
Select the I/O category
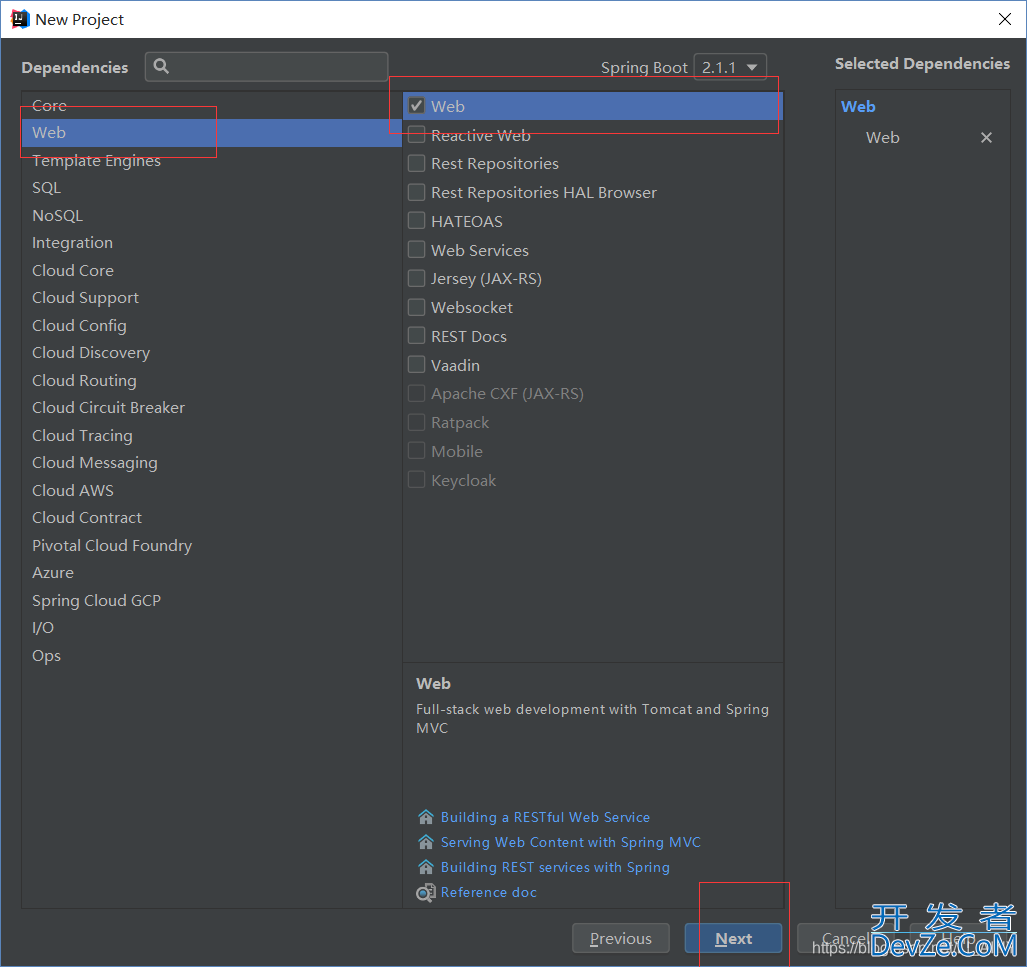(212, 628)
